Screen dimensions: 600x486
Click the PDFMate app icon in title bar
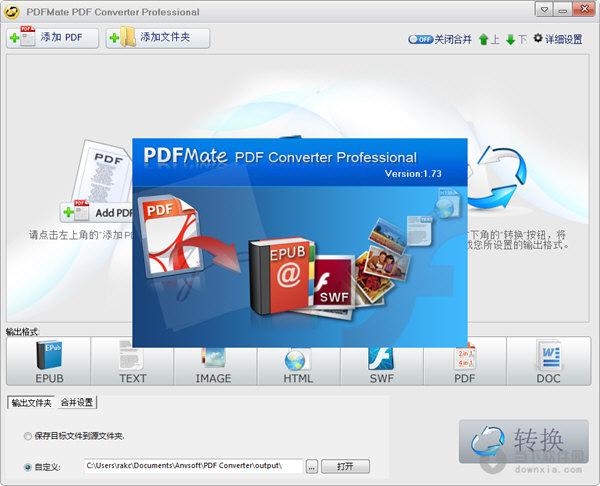coord(12,12)
